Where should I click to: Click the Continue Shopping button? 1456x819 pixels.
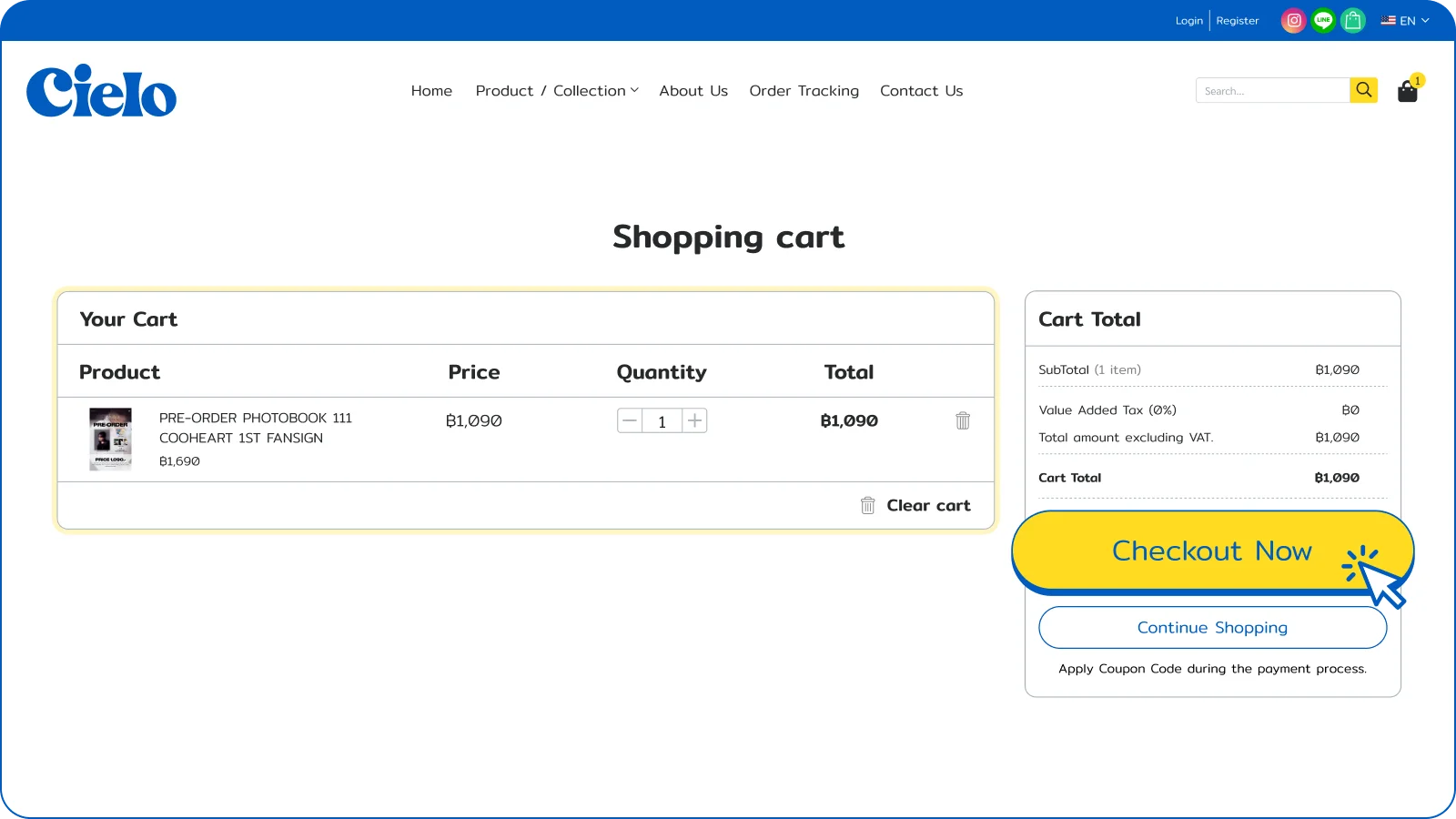[1212, 628]
